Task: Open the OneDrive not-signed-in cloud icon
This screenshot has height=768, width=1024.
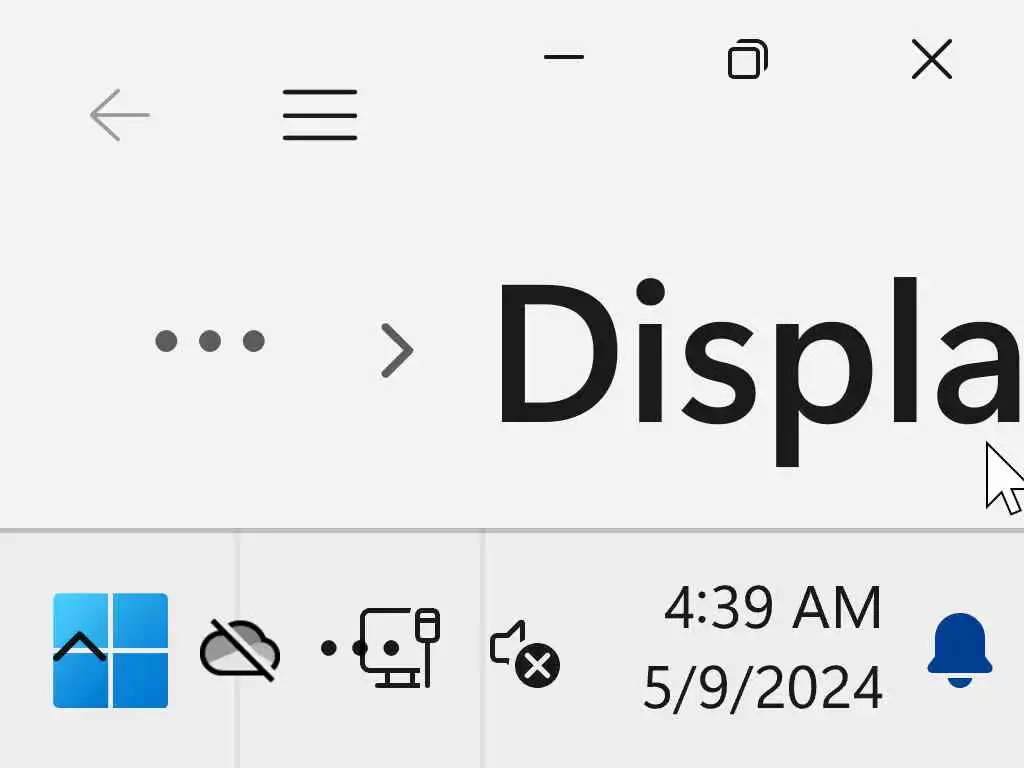Action: coord(240,650)
